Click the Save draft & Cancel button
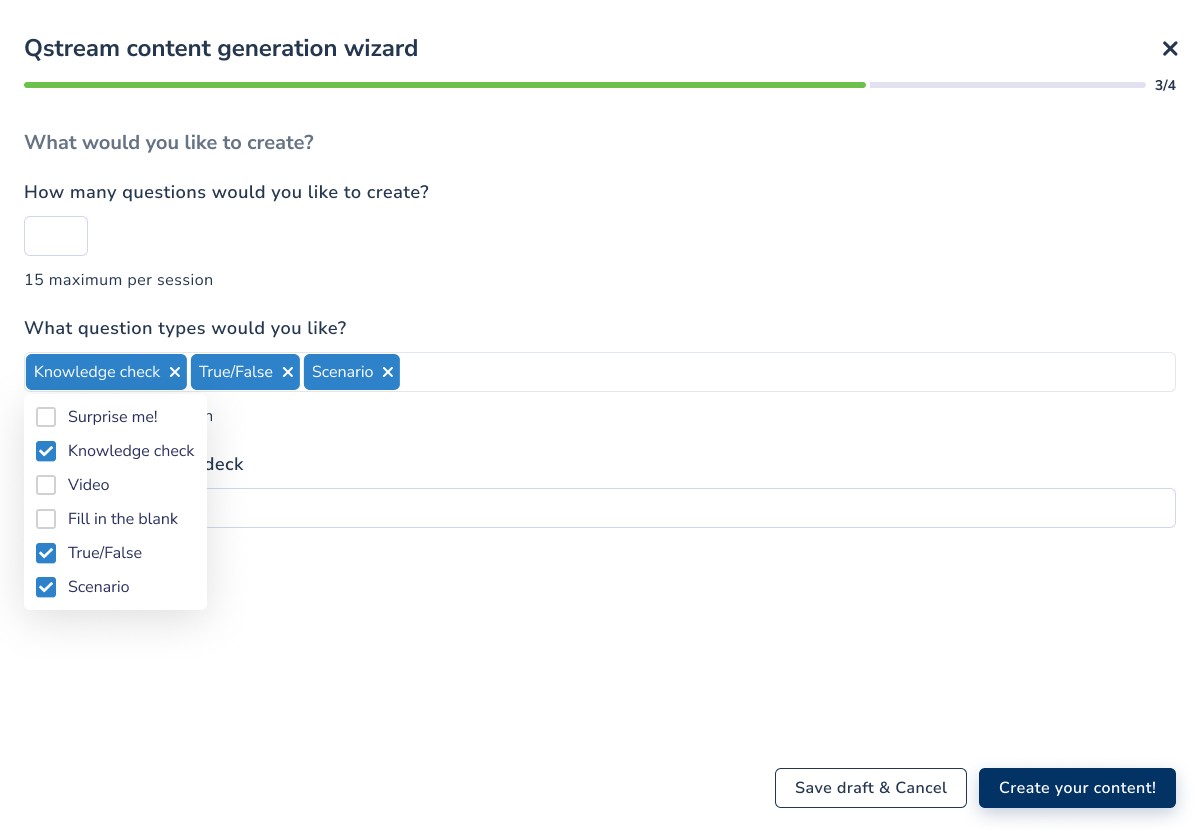This screenshot has width=1200, height=840. tap(871, 788)
